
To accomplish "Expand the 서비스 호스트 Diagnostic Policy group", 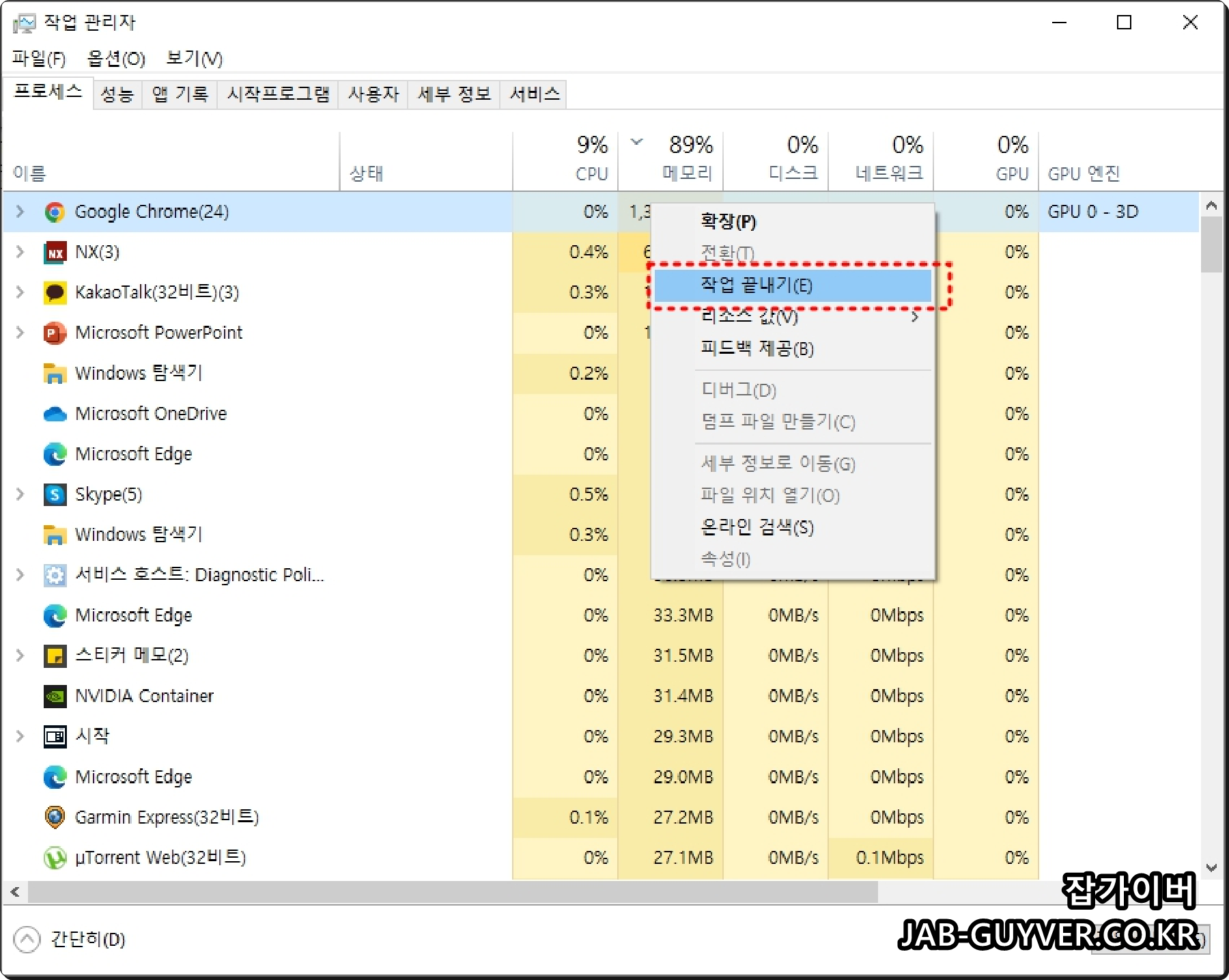I will 20,575.
